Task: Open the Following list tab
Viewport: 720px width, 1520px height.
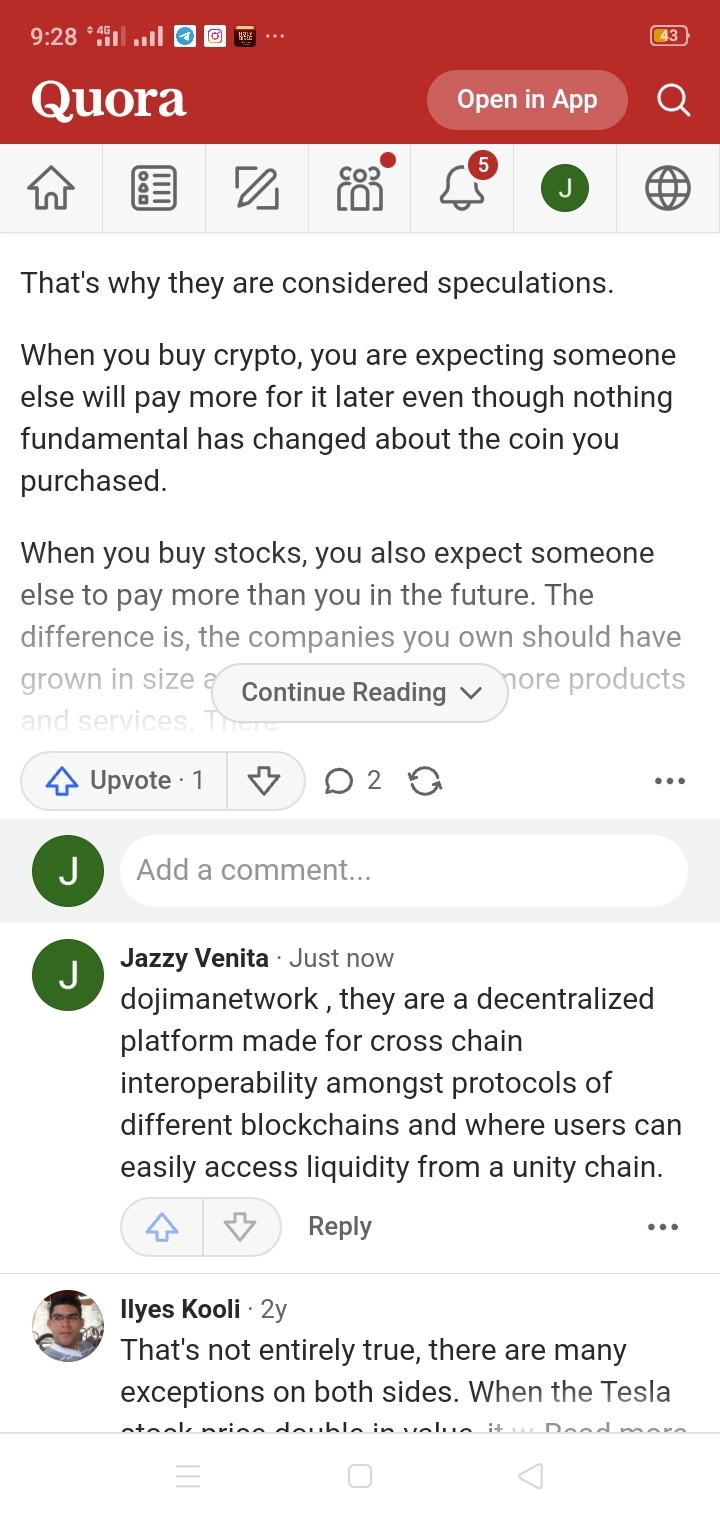Action: click(x=154, y=188)
